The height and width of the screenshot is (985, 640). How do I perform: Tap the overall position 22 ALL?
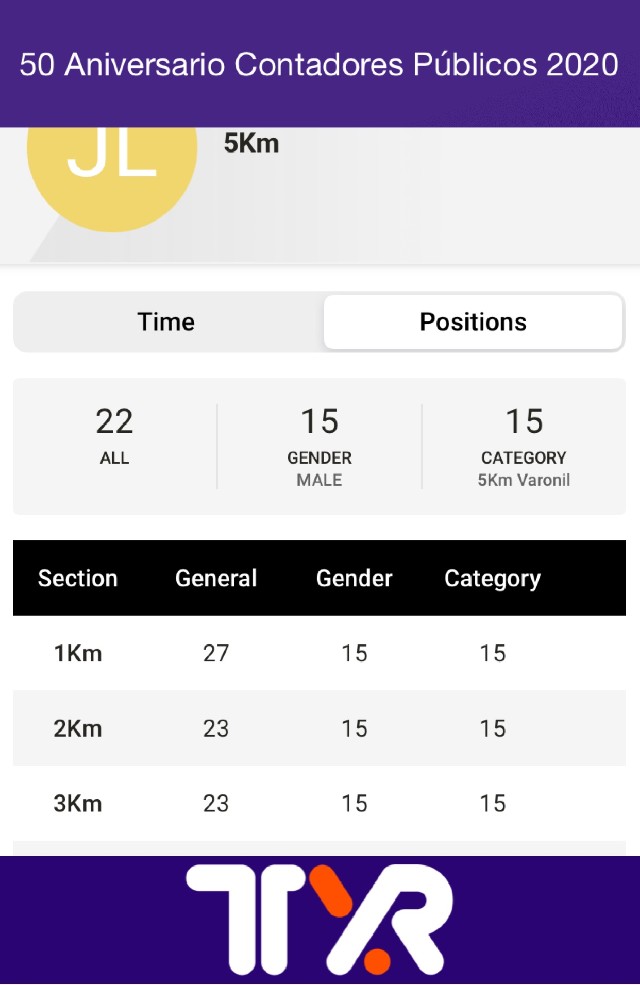[x=114, y=436]
